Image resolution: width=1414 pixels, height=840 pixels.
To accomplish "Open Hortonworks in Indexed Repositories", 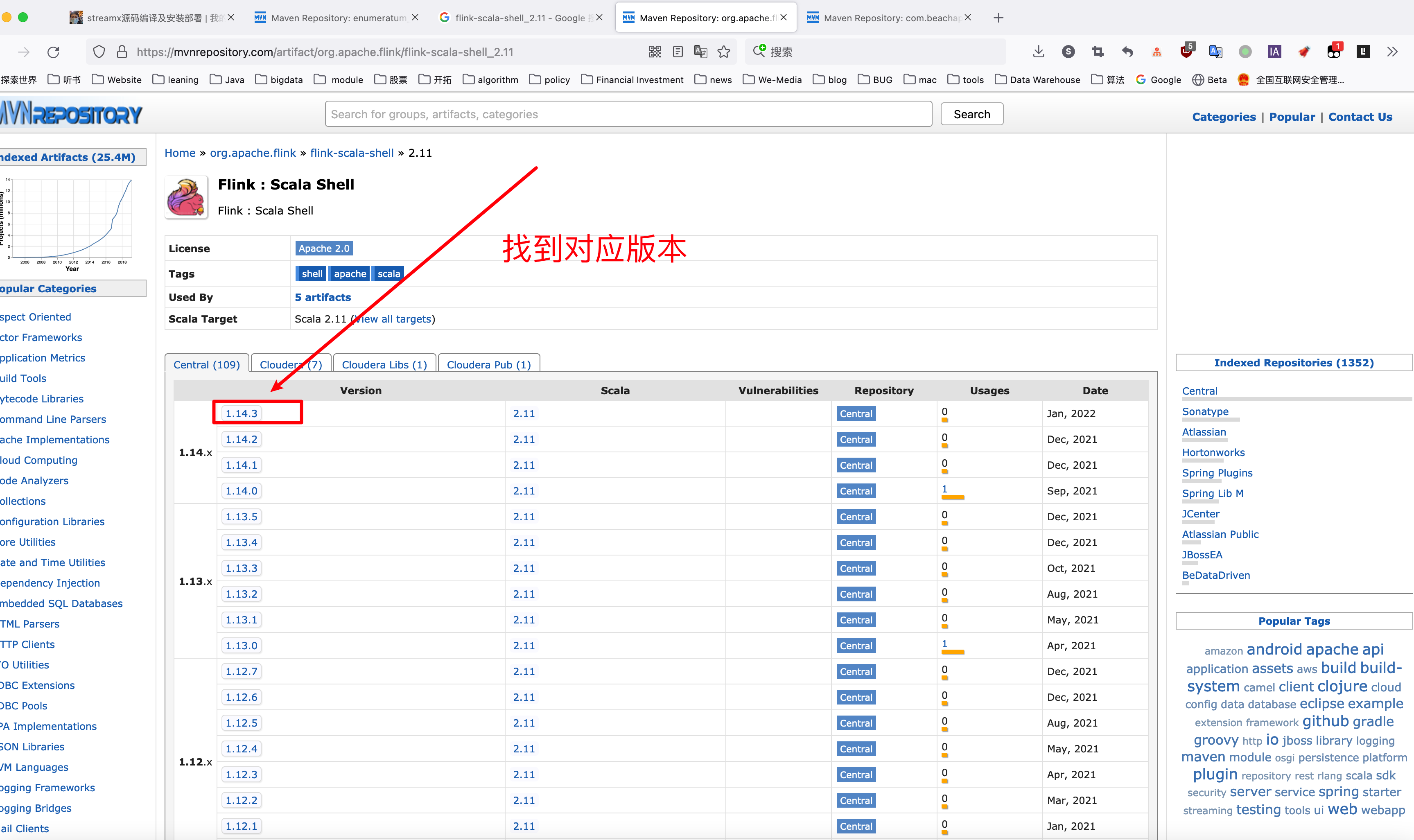I will click(x=1213, y=452).
